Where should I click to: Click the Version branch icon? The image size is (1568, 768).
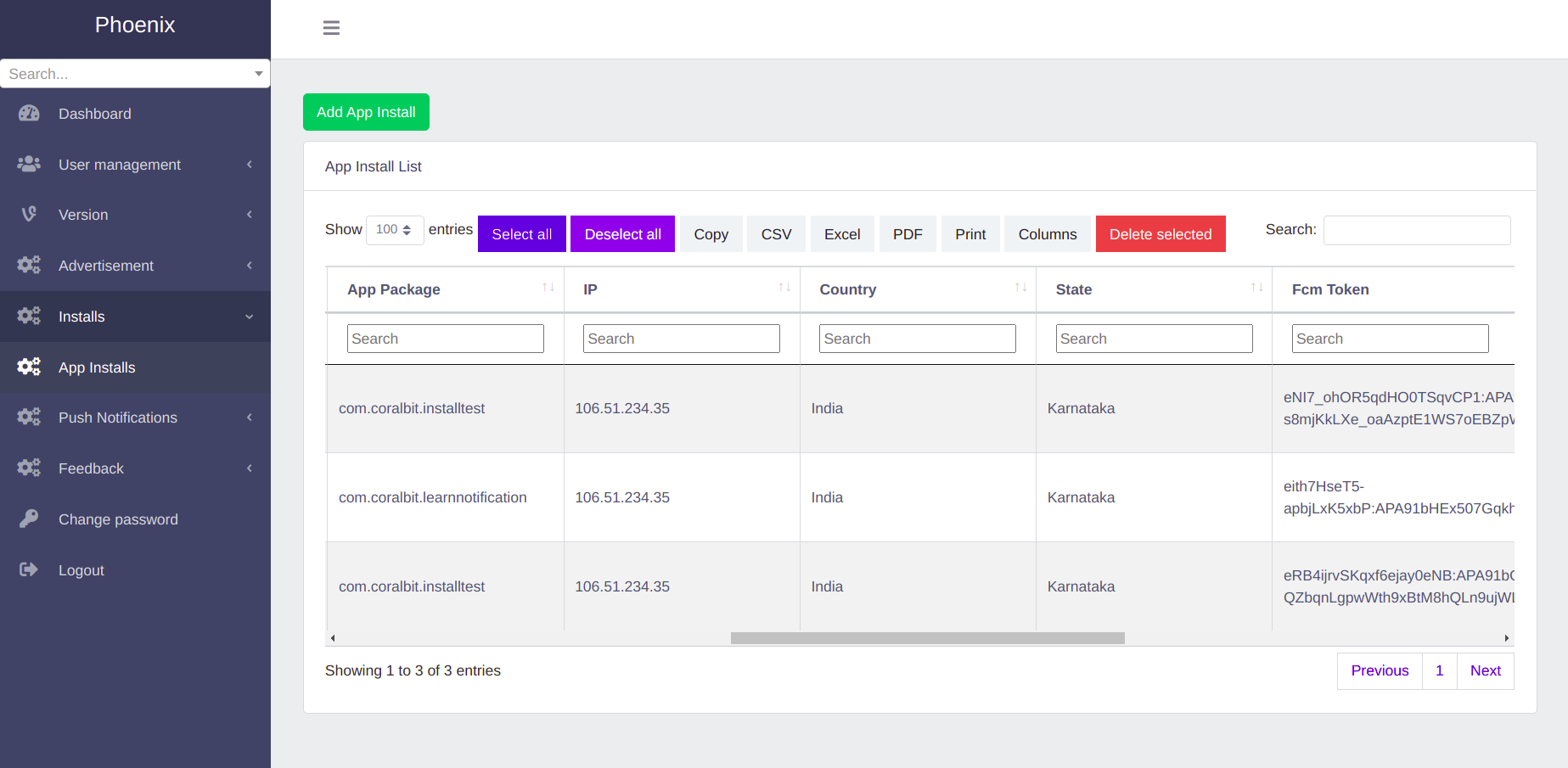[29, 214]
